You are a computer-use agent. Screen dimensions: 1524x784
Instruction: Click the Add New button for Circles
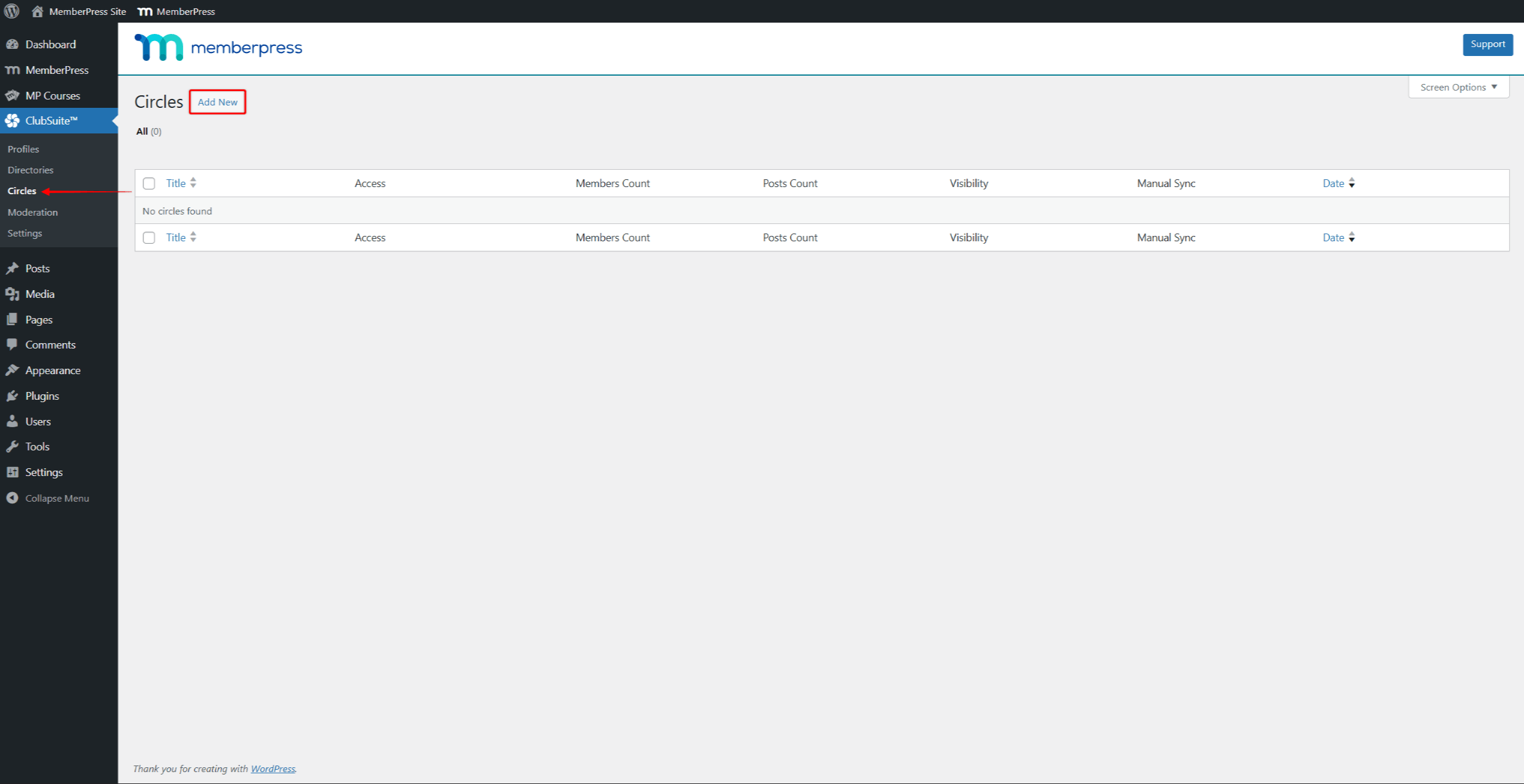click(x=217, y=102)
